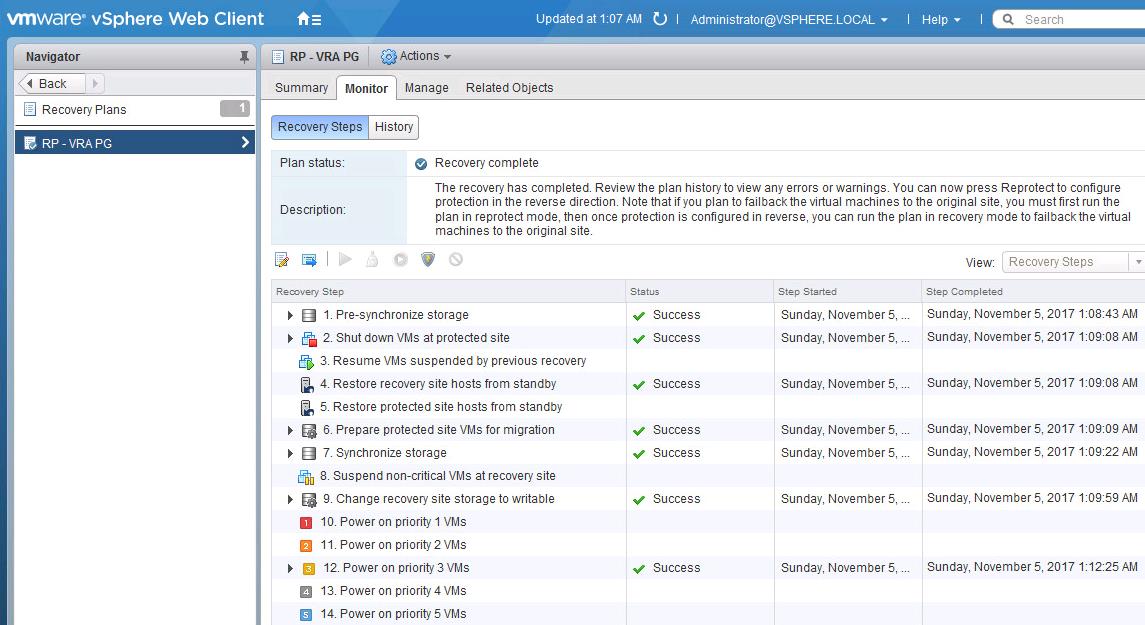Click the Edit recovery plan toolbar icon
The width and height of the screenshot is (1145, 625).
click(x=282, y=259)
